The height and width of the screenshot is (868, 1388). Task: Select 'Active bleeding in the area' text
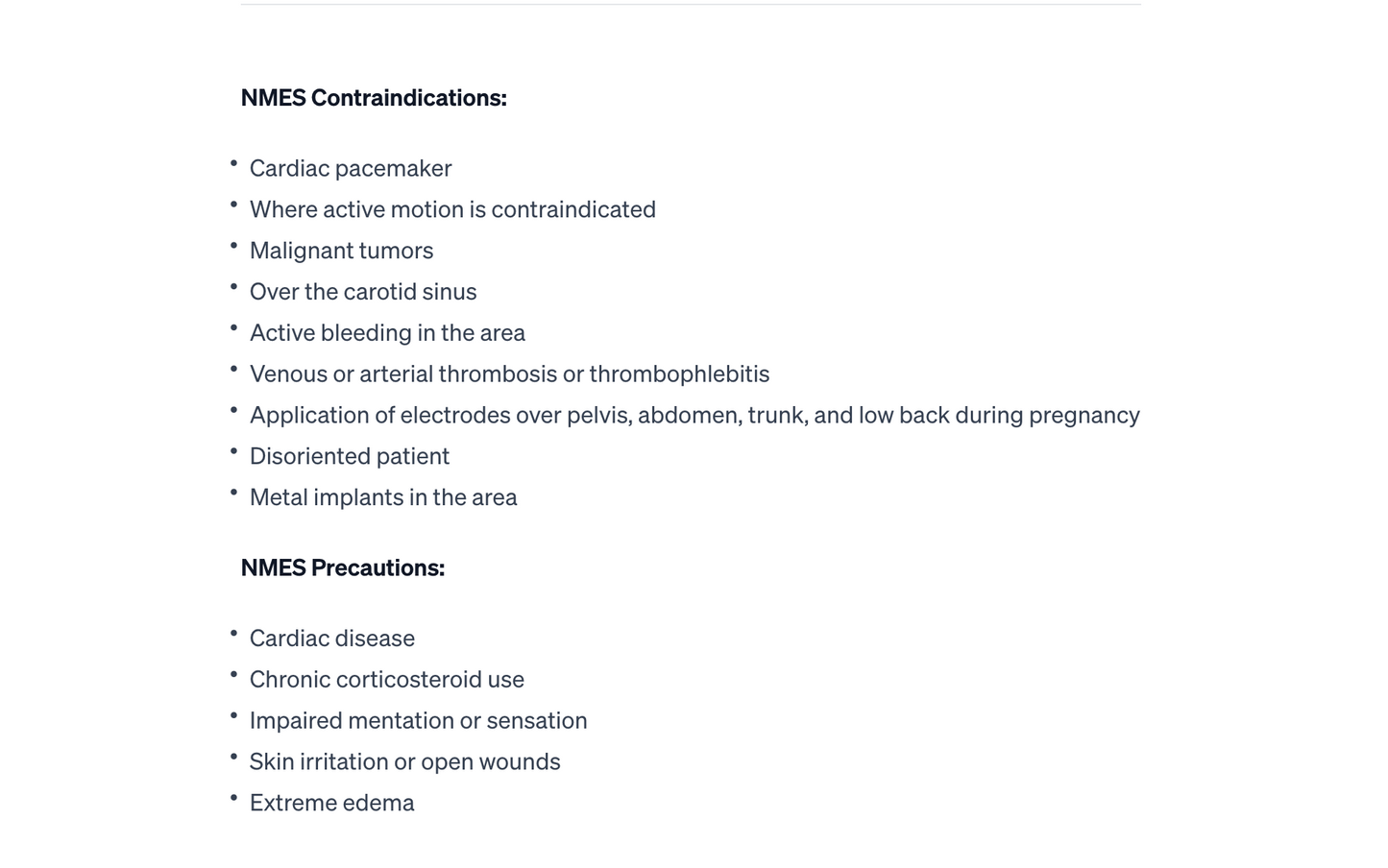(387, 333)
